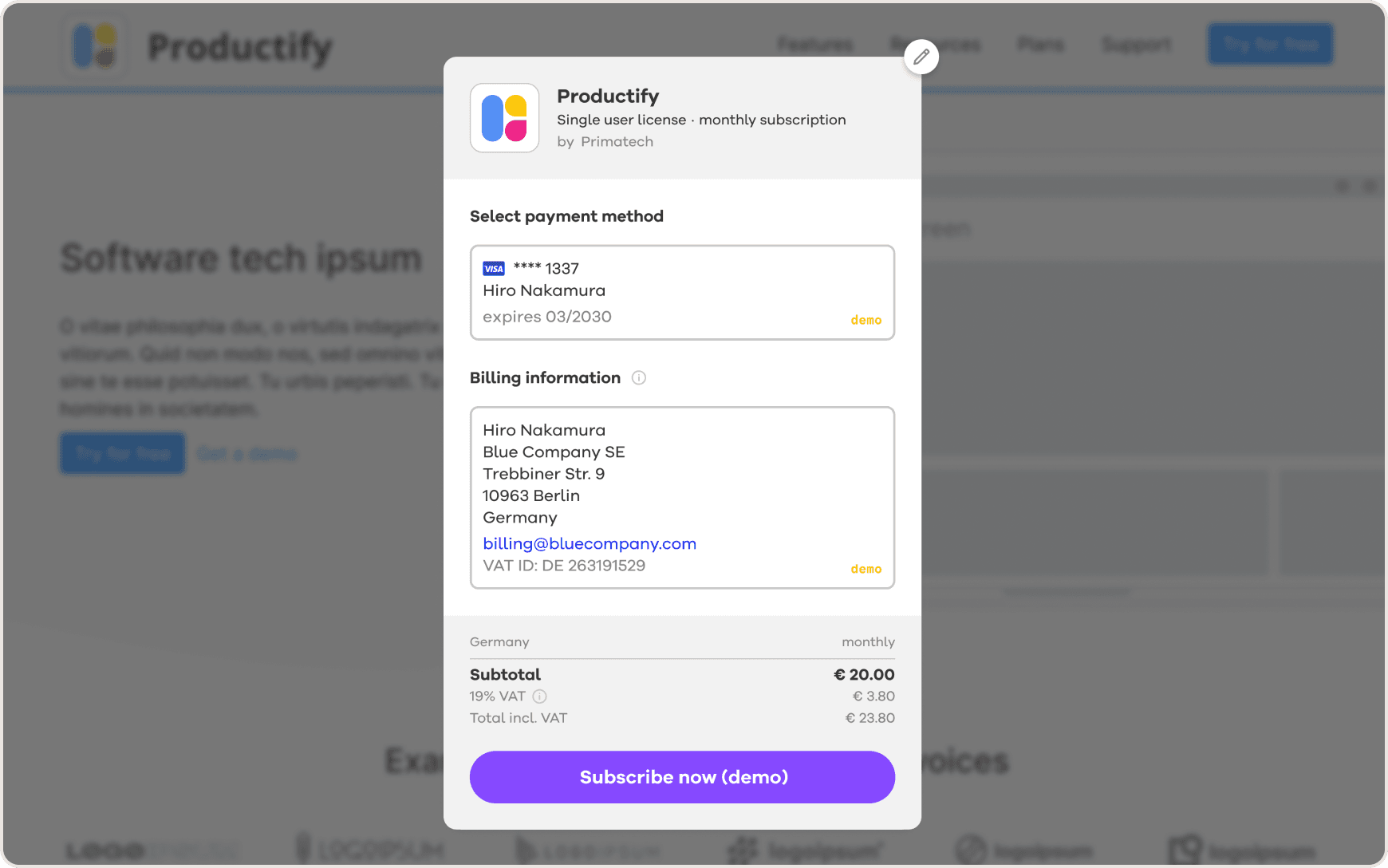Image resolution: width=1388 pixels, height=868 pixels.
Task: Select the Visa ending 1337 payment method
Action: click(x=682, y=293)
